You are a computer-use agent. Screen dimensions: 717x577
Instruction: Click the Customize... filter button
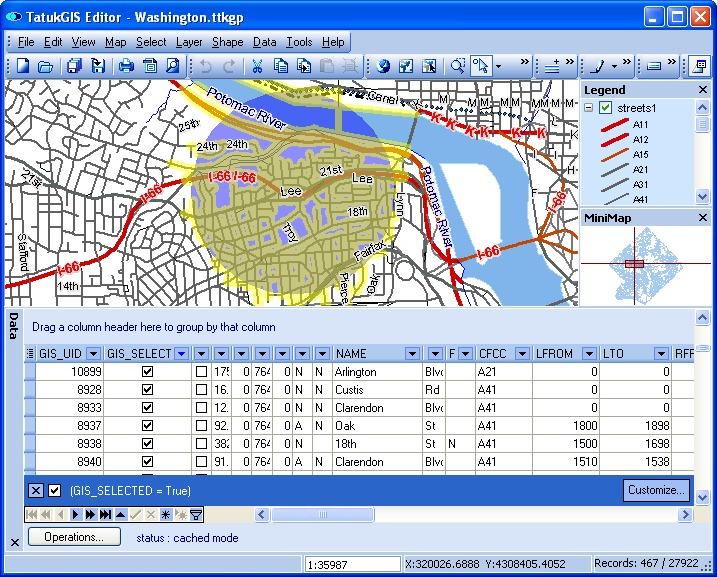[656, 490]
